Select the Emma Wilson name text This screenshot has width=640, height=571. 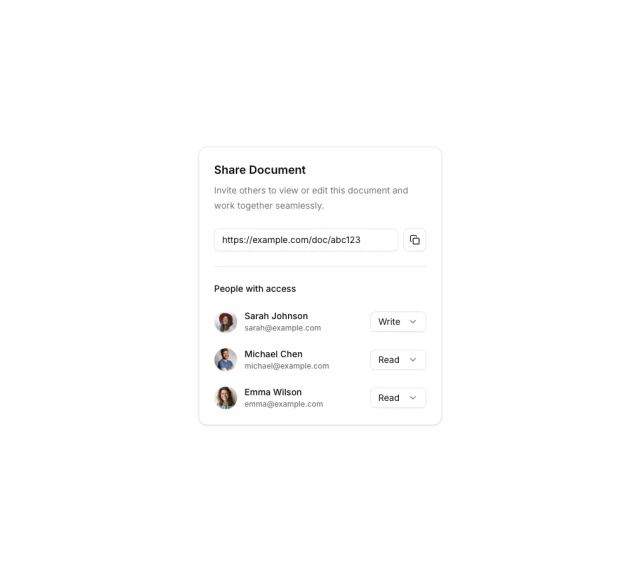click(x=273, y=392)
